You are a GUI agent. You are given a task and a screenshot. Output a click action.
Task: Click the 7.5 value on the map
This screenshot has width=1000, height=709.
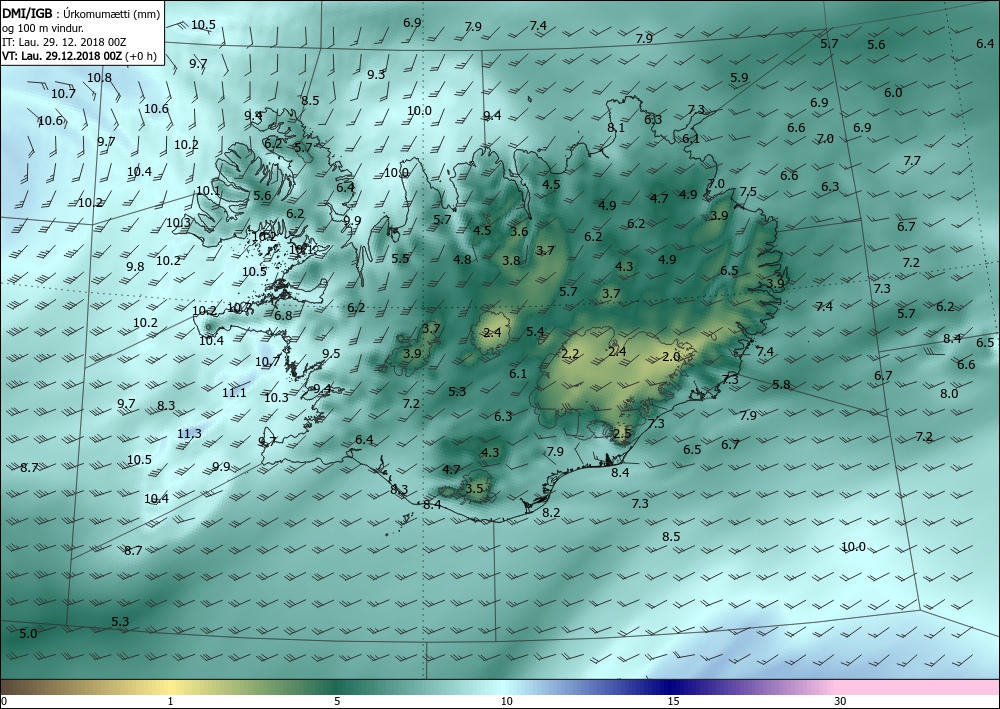748,192
